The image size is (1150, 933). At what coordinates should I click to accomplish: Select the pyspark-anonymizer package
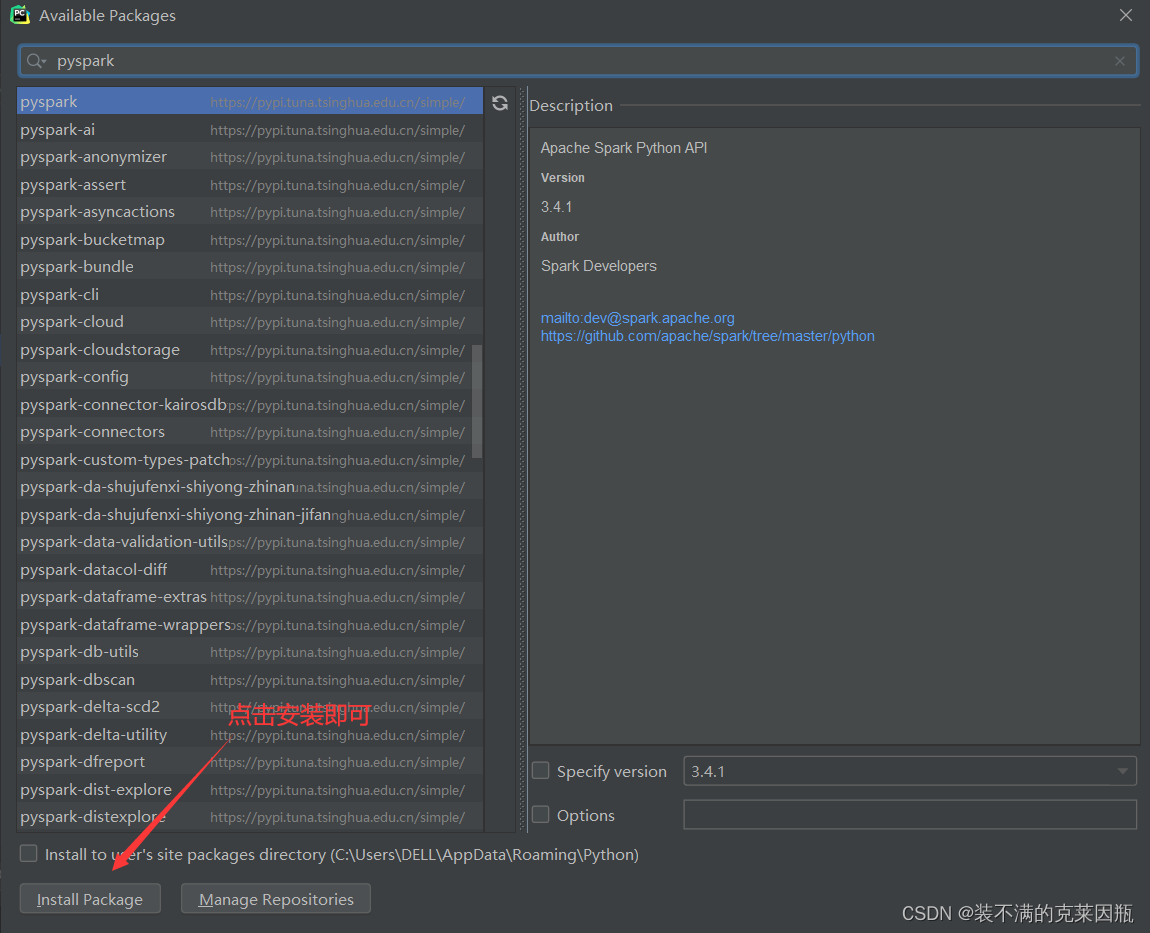(249, 156)
